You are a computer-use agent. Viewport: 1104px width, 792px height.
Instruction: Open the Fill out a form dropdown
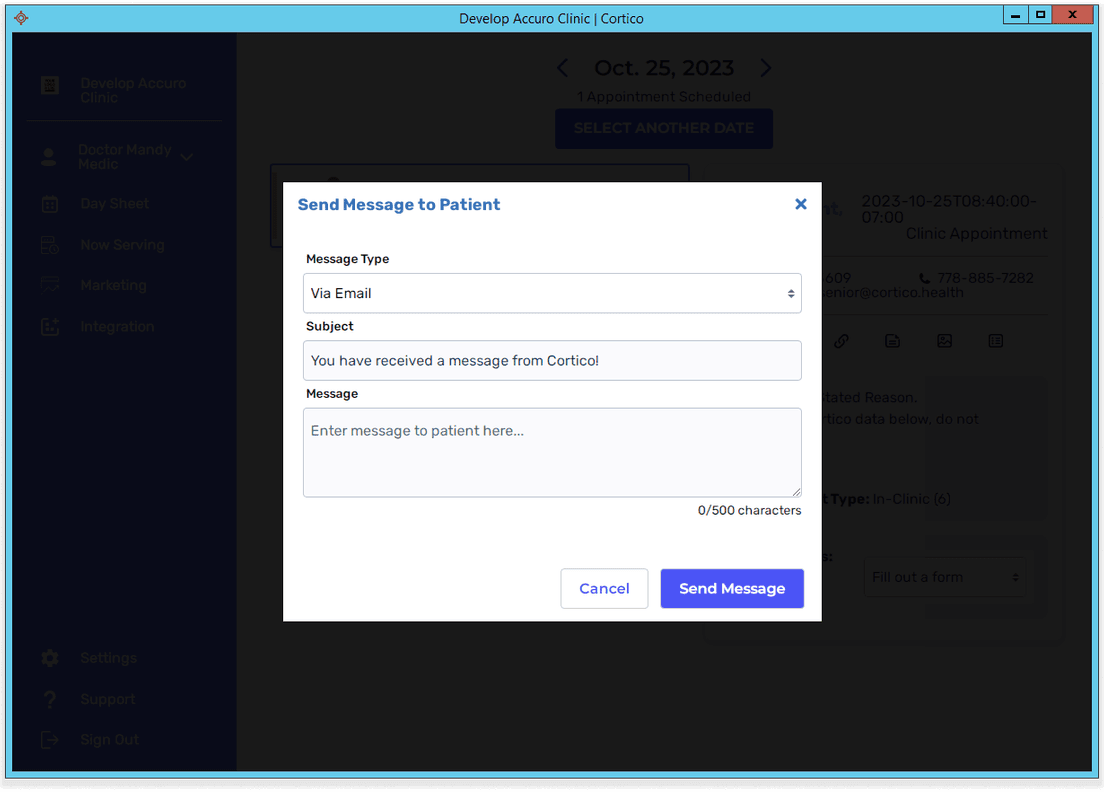click(x=946, y=577)
